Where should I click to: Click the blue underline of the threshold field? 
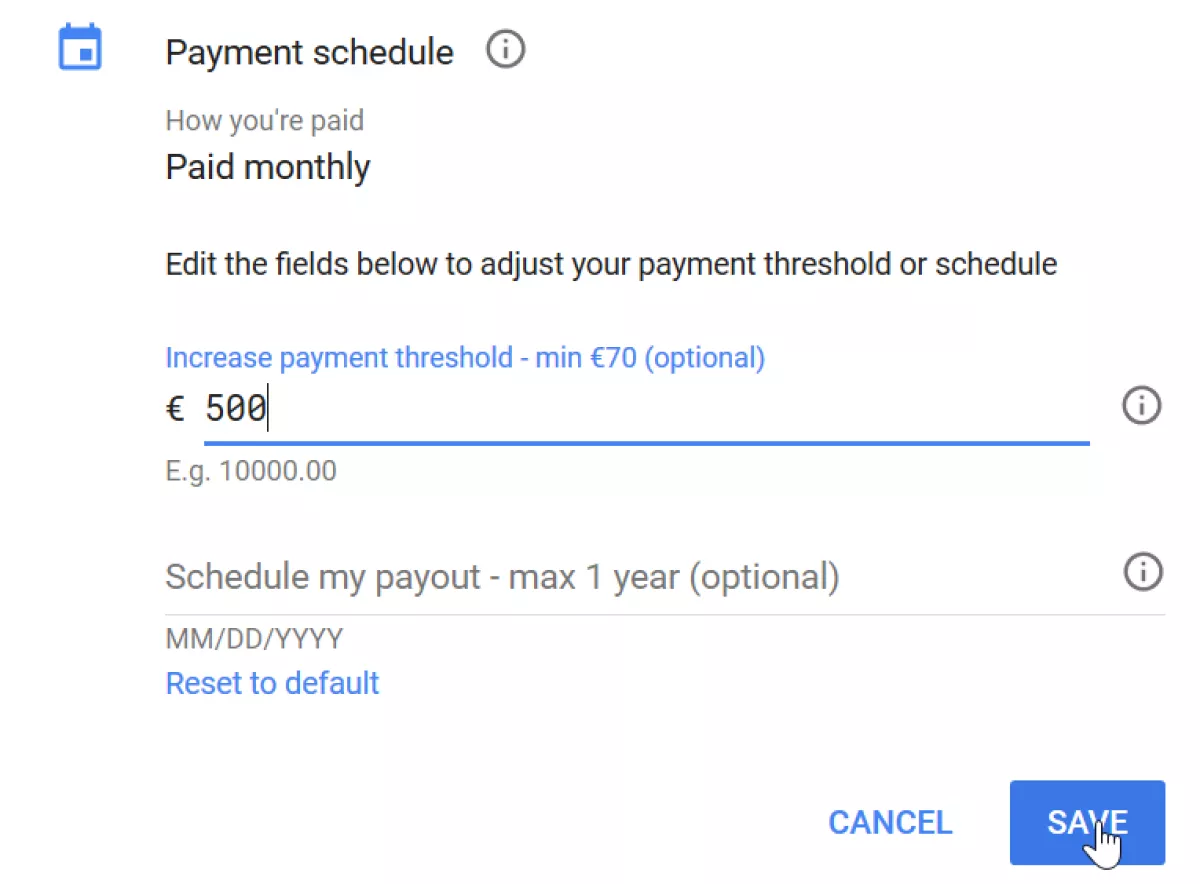[x=646, y=441]
